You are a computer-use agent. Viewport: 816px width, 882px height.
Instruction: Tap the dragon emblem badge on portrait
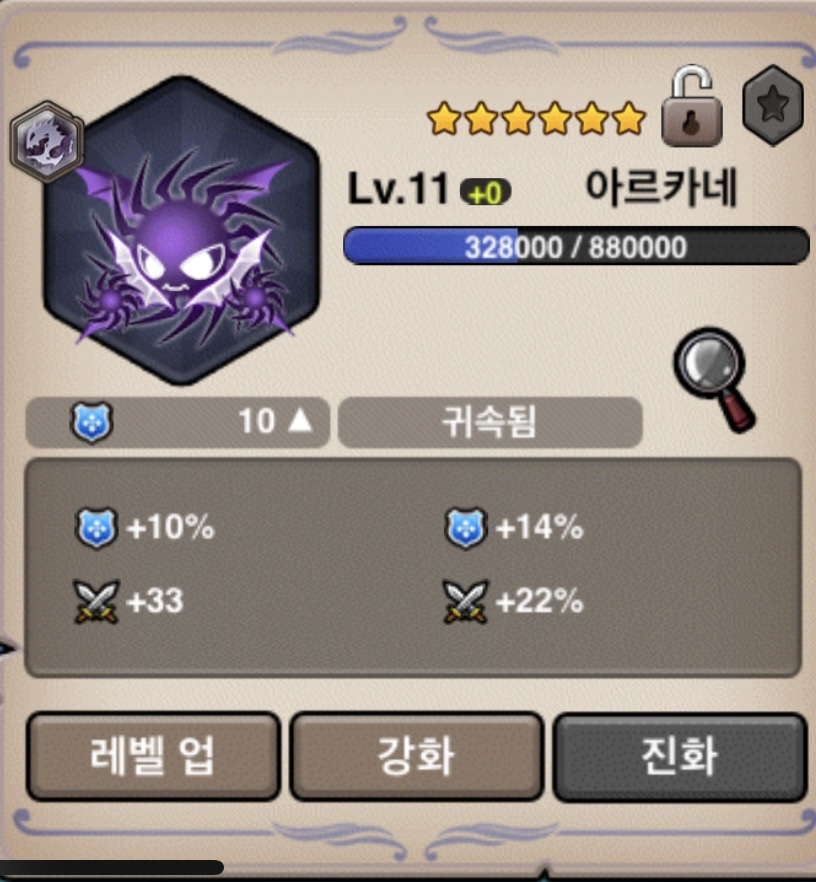(47, 142)
